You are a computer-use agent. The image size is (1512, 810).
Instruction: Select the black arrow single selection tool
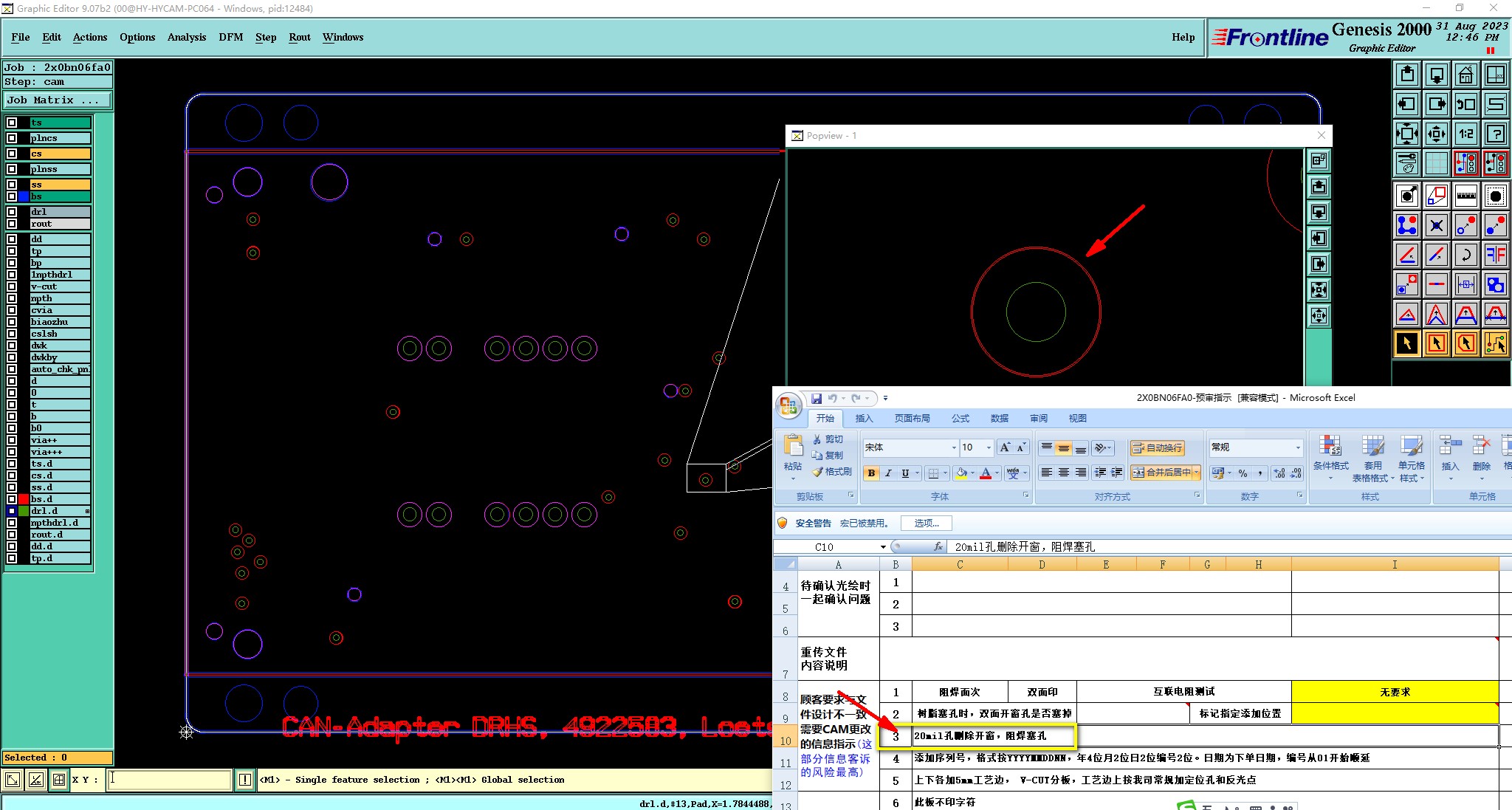1407,343
